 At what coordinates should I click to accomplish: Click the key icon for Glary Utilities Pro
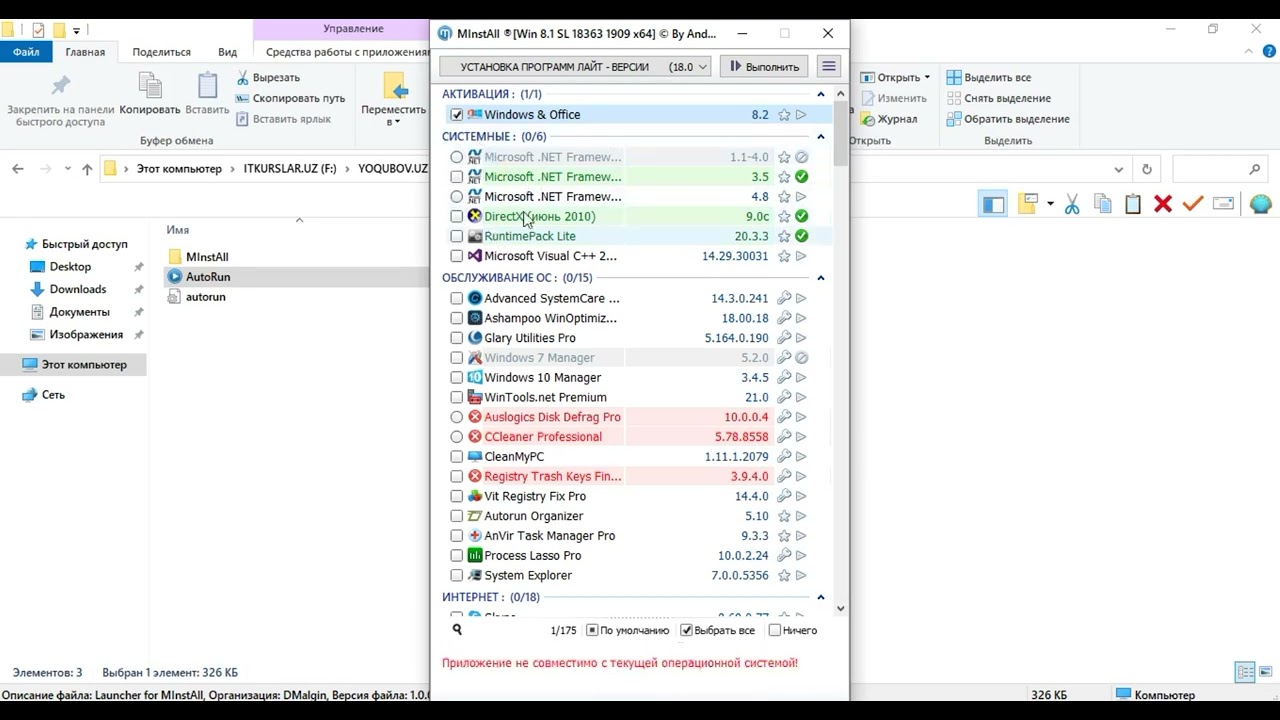click(784, 338)
